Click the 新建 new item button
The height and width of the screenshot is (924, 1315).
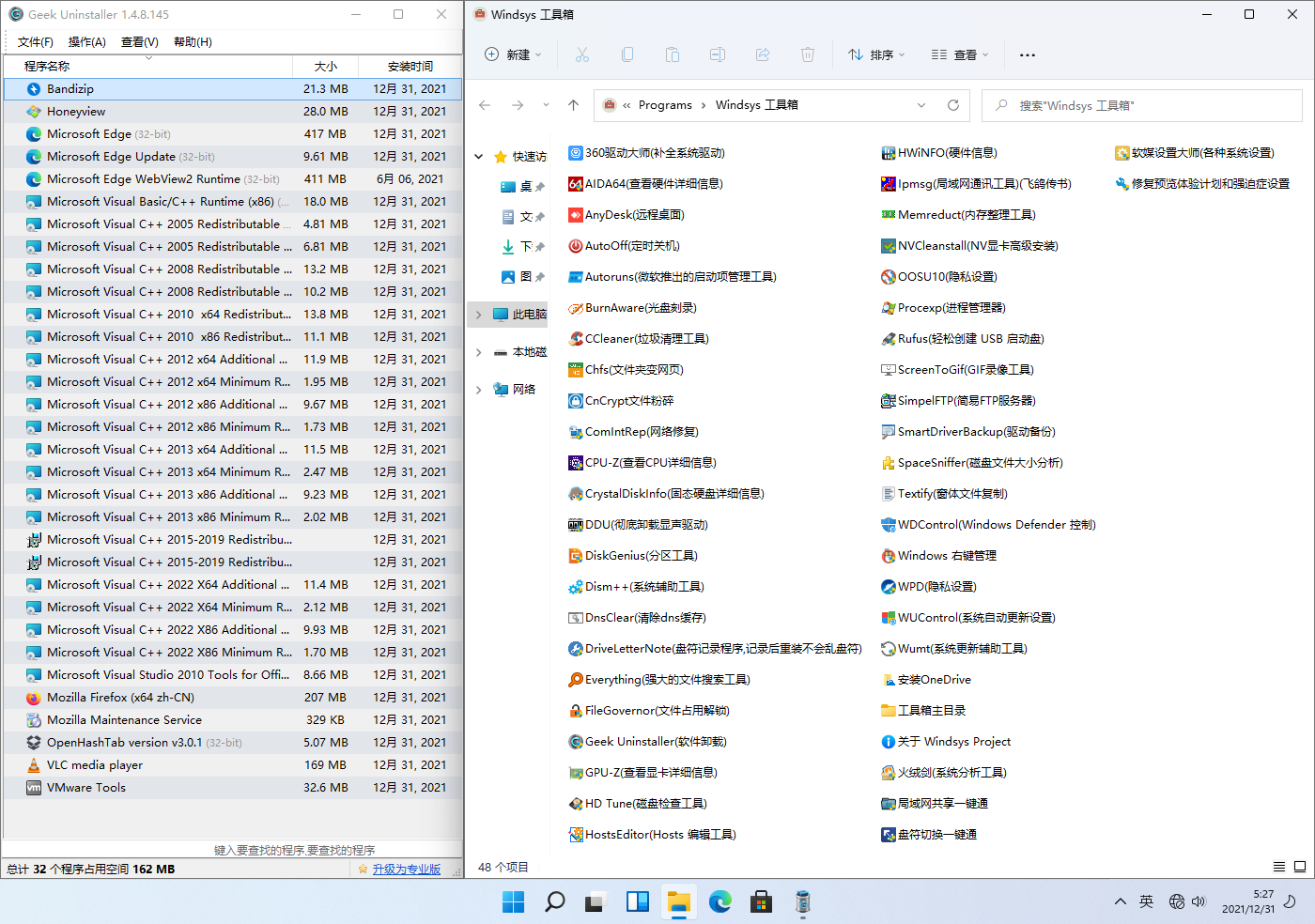(x=513, y=54)
